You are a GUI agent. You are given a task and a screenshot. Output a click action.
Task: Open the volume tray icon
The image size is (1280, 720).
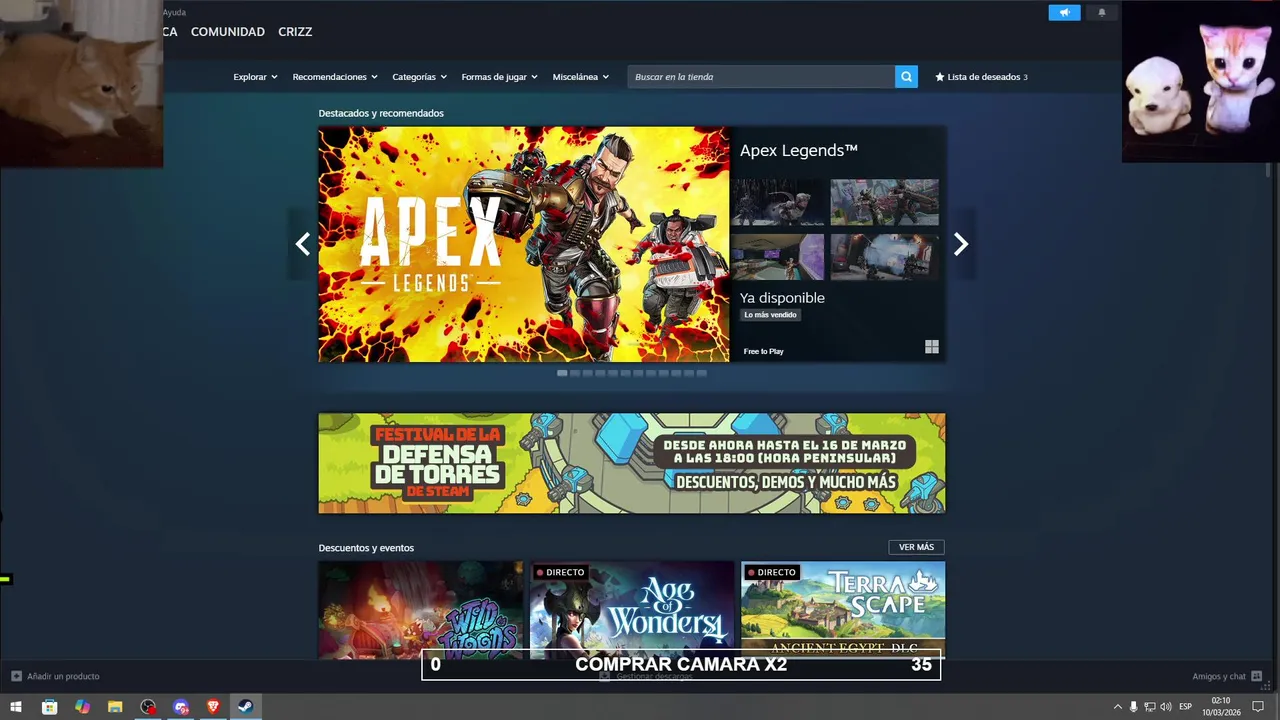pos(1165,707)
